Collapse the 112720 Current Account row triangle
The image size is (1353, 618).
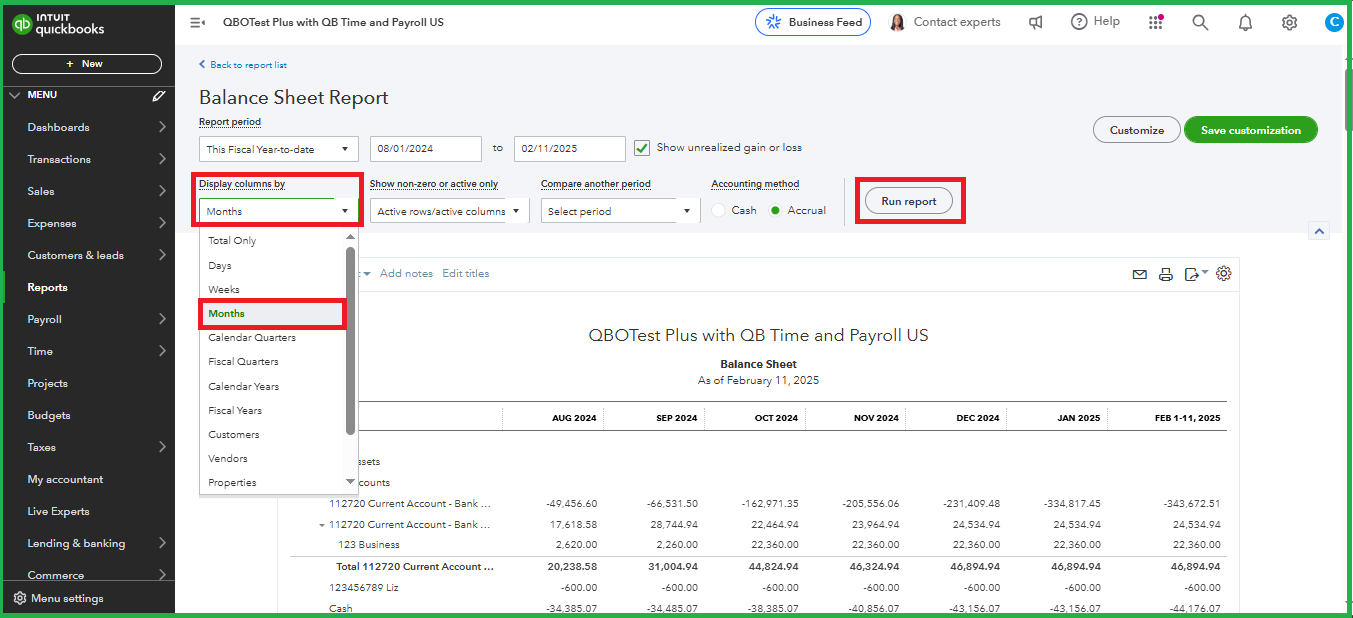322,525
